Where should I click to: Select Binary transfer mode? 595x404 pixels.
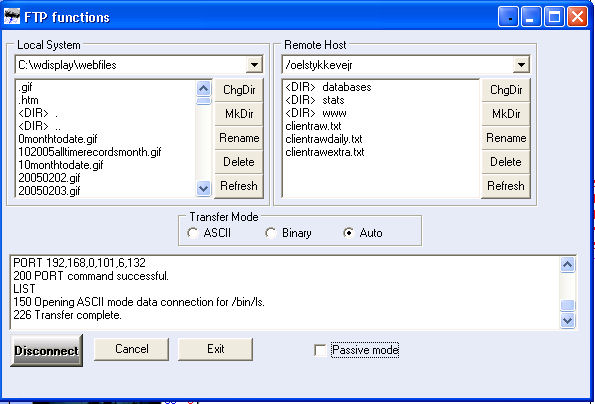point(271,233)
